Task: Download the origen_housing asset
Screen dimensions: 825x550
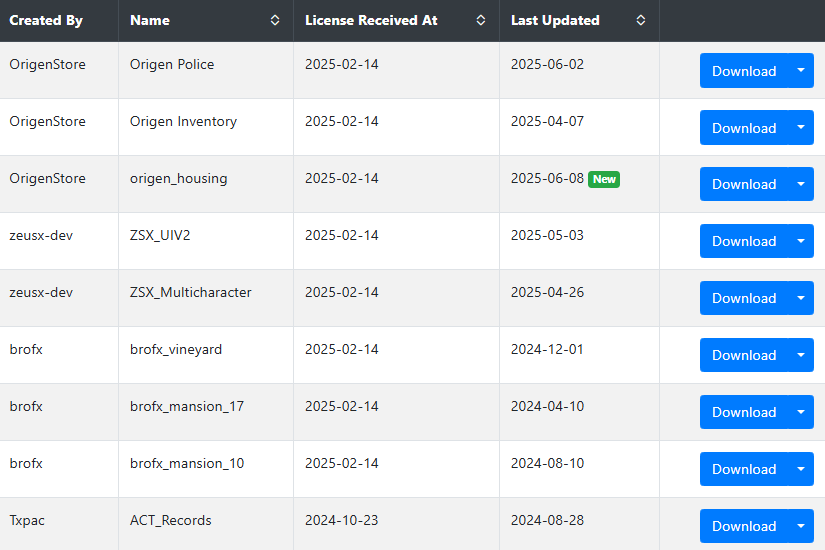Action: [744, 184]
